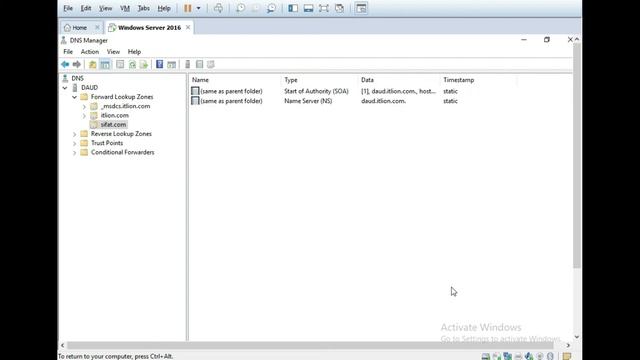
Task: Open DNS Manager Action menu
Action: point(90,52)
